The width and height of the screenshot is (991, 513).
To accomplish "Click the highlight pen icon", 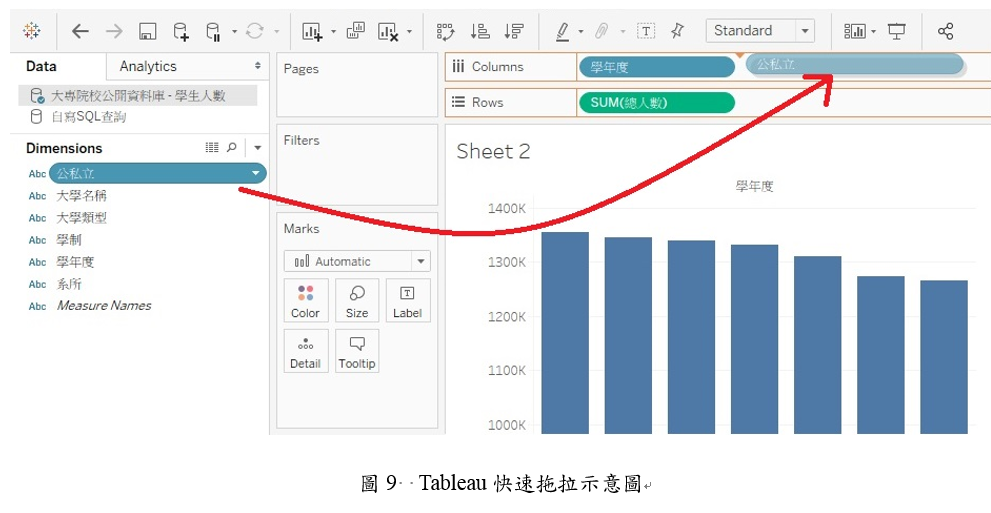I will 562,32.
